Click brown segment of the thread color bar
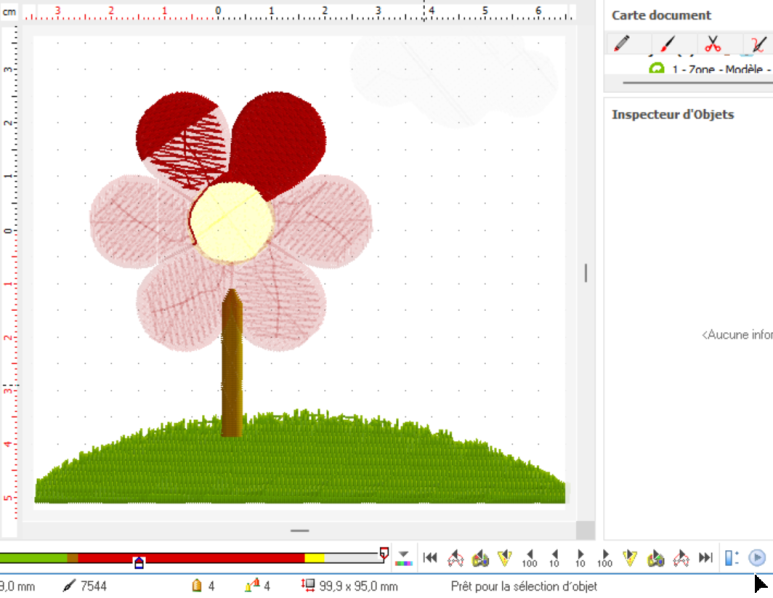 [x=72, y=558]
